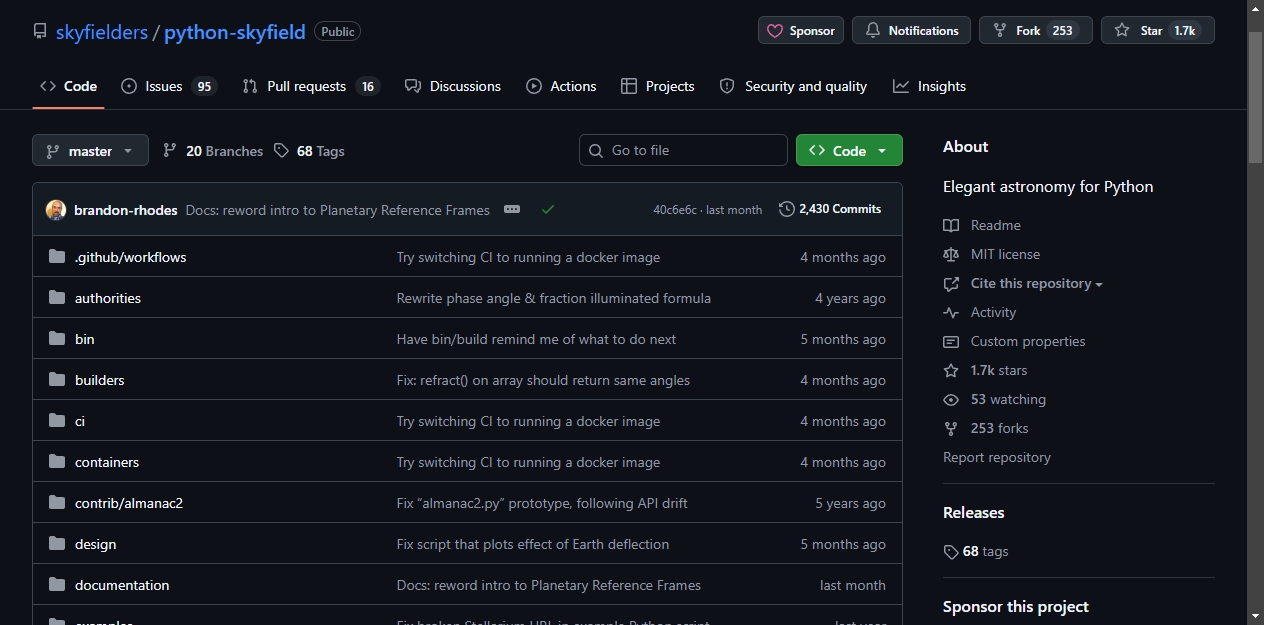This screenshot has width=1264, height=625.
Task: Expand Cite this repository dropdown
Action: tap(1036, 283)
